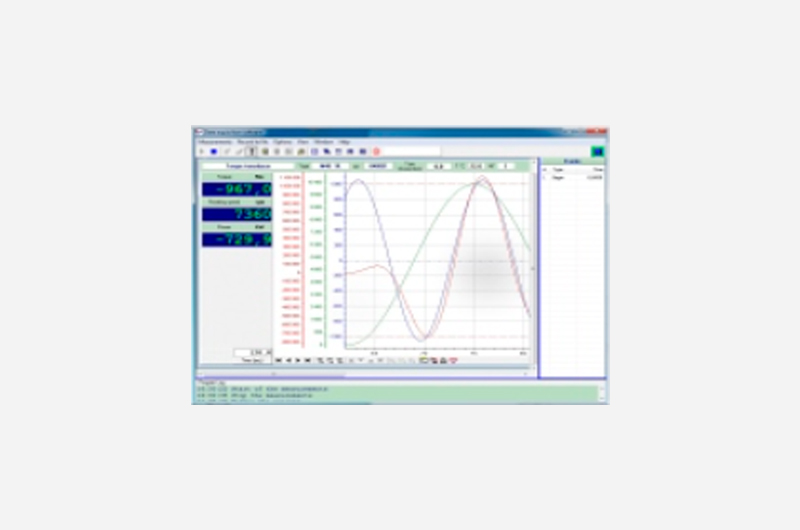
Task: Click the red icon at end of graph toolbar
Action: pos(453,360)
